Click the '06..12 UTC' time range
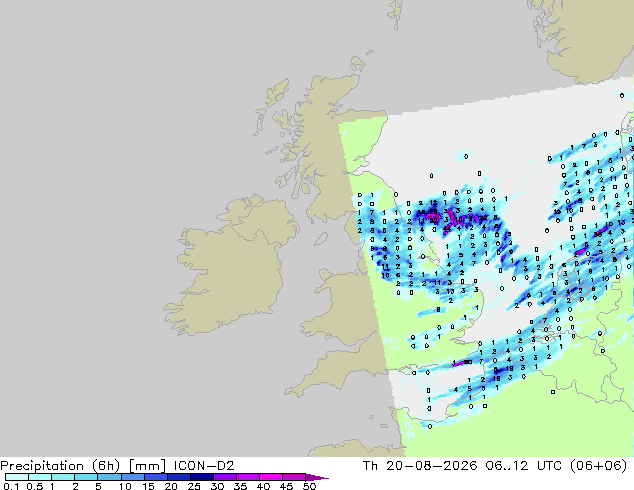Viewport: 634px width, 490px height. [524, 466]
